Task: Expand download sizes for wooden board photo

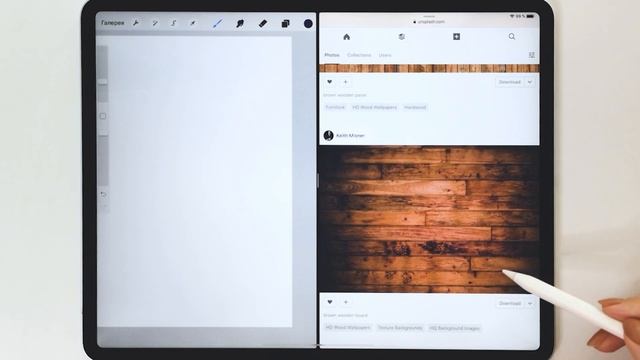Action: 530,303
